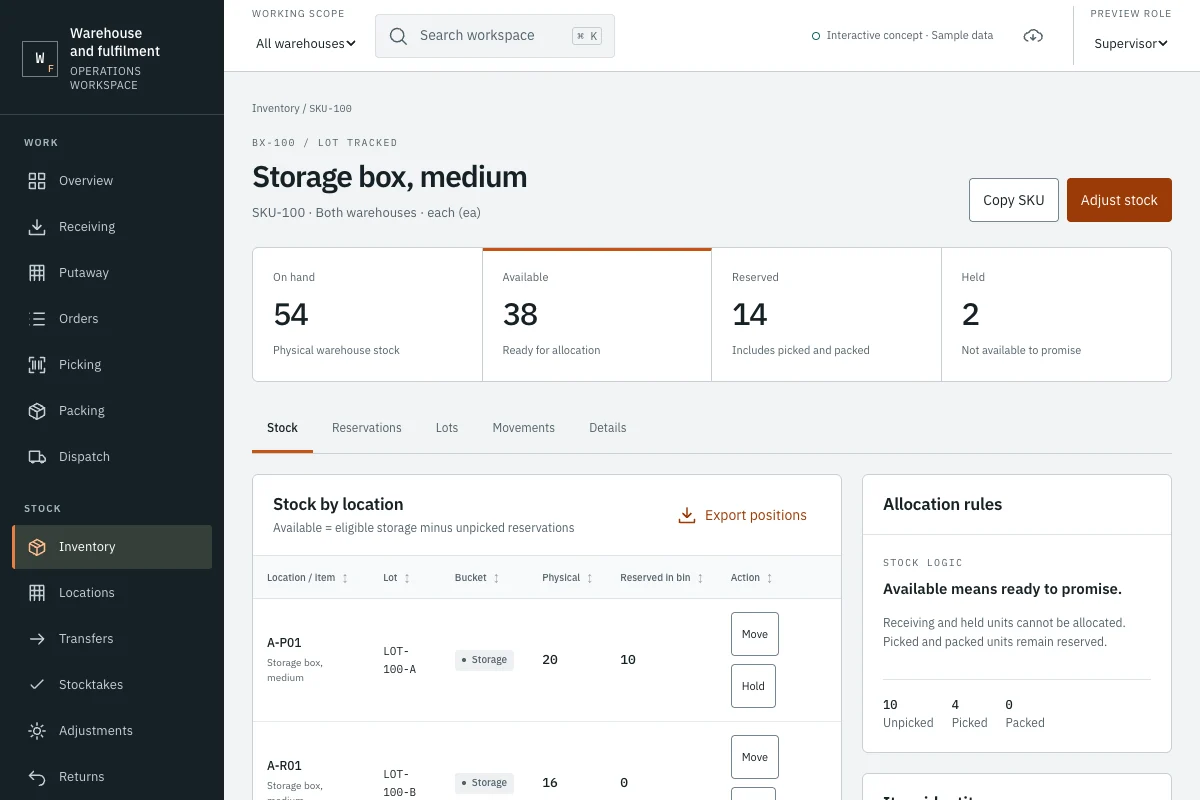The image size is (1200, 800).
Task: Toggle sort on the Bucket column
Action: pyautogui.click(x=477, y=578)
